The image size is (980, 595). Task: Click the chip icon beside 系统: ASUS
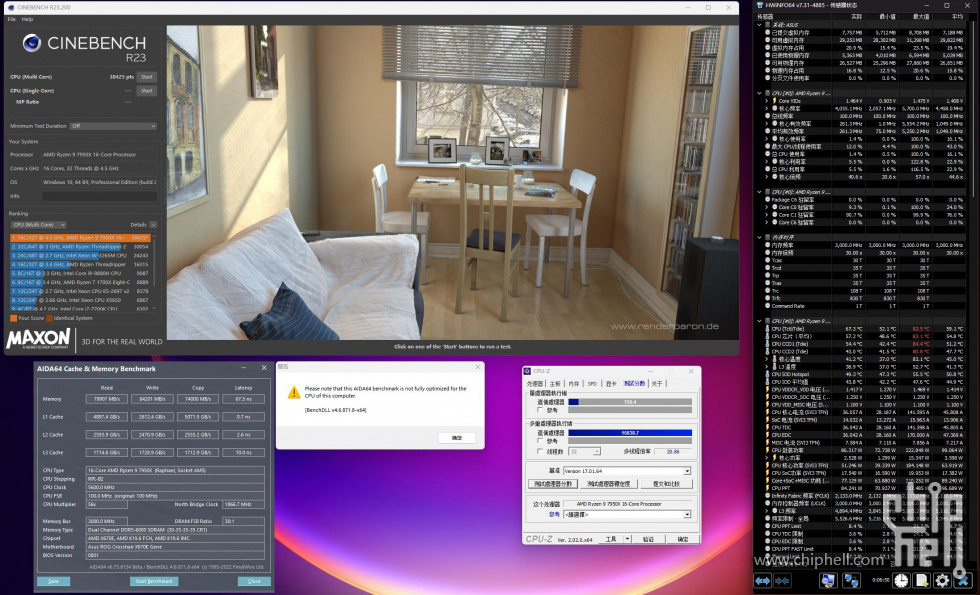pos(768,25)
